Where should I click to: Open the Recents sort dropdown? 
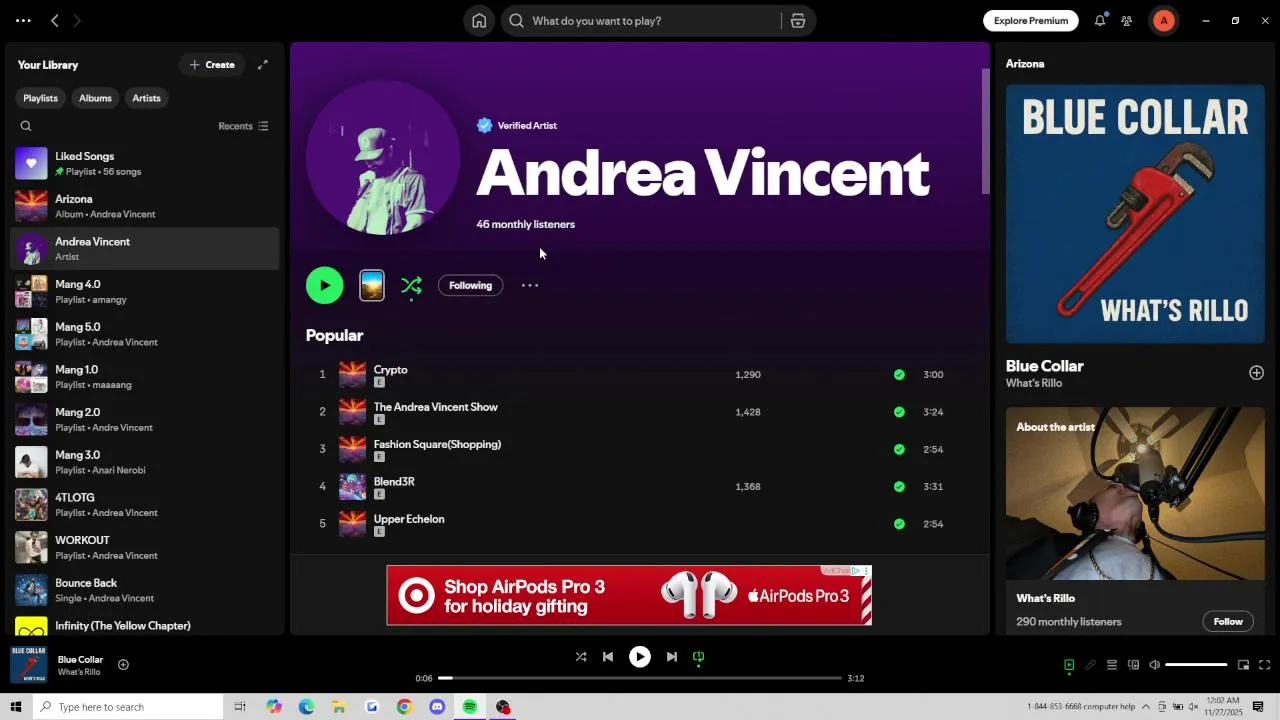pos(243,126)
